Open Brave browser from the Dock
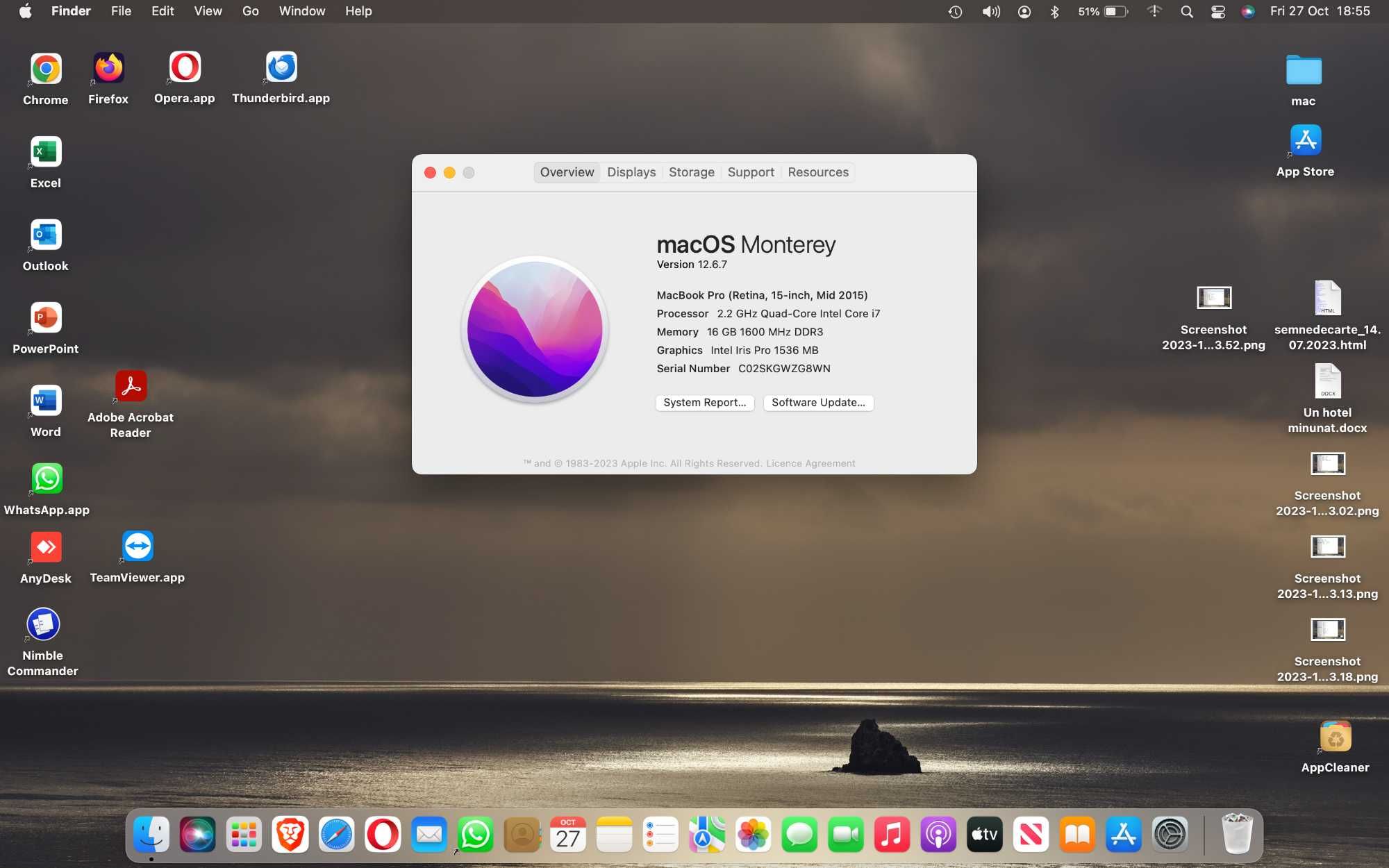The width and height of the screenshot is (1389, 868). click(x=290, y=834)
